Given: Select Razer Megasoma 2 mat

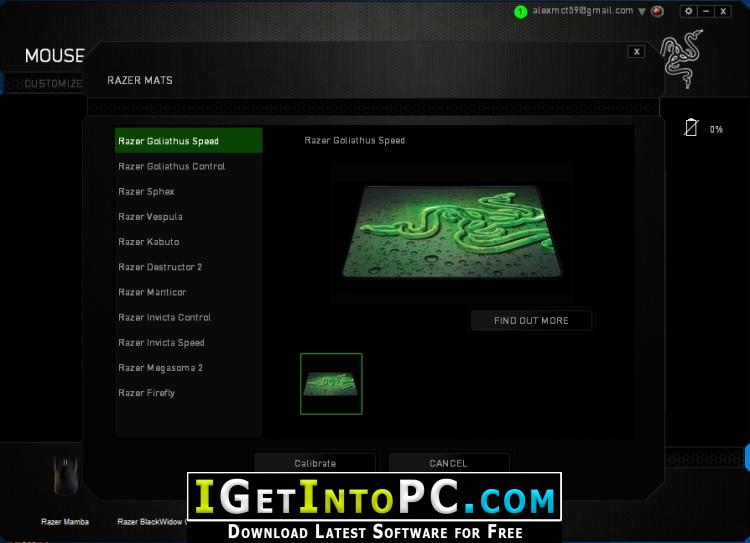Looking at the screenshot, I should 188,367.
